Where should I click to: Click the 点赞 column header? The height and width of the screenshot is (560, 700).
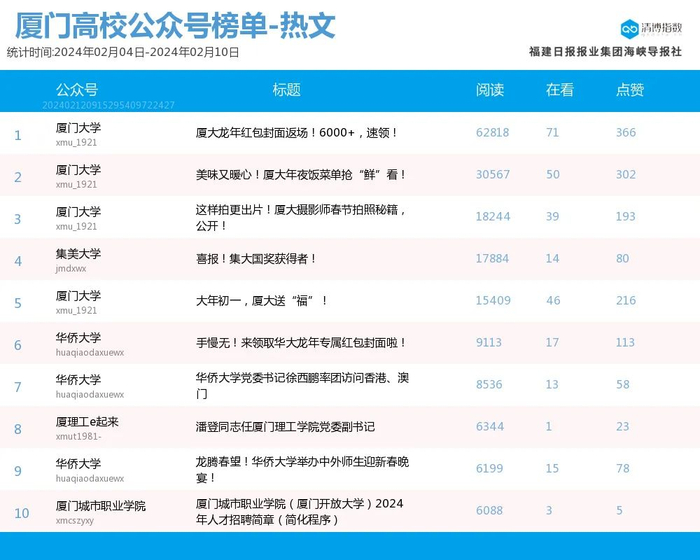coord(629,90)
